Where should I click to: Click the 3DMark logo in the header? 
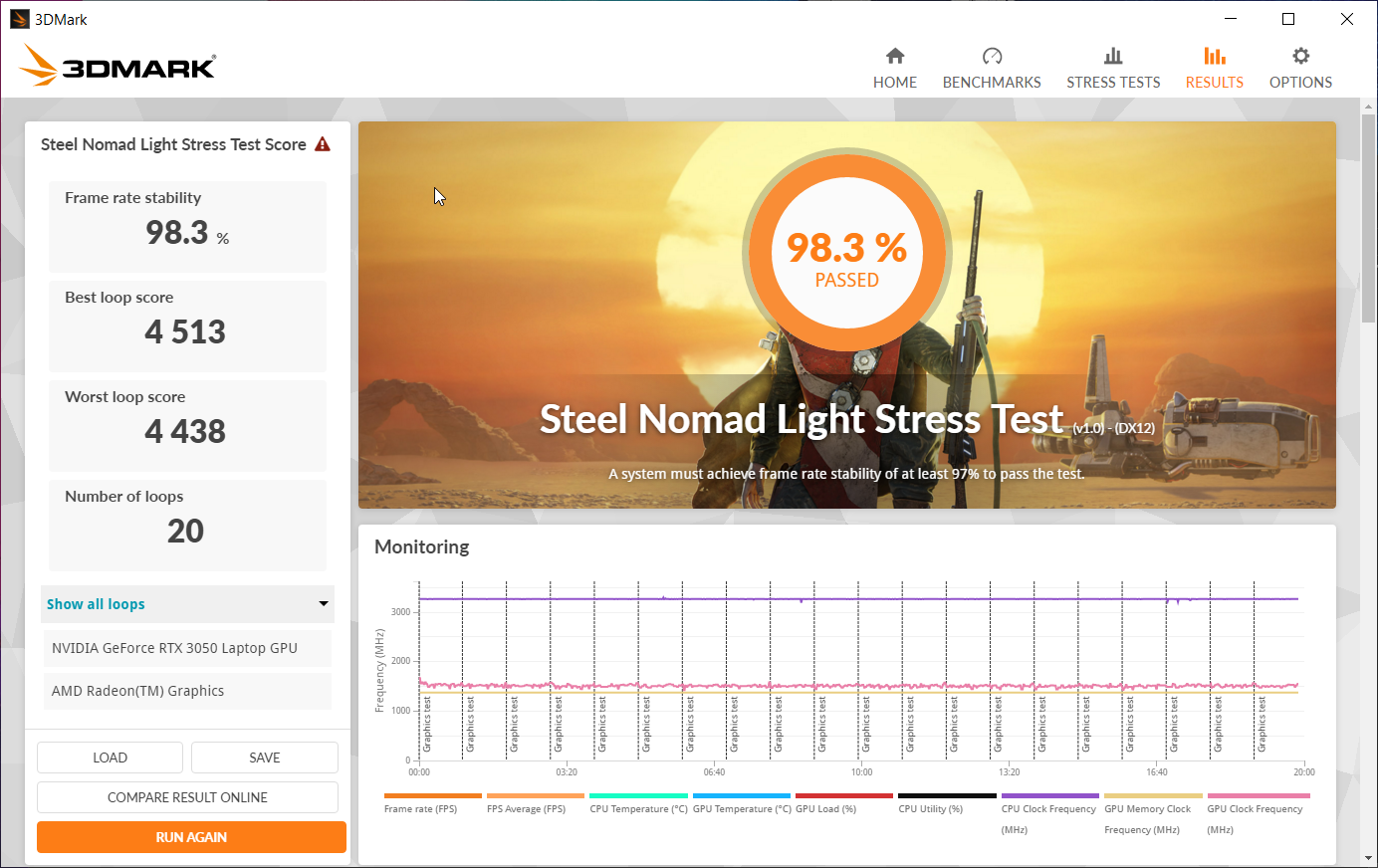tap(117, 66)
